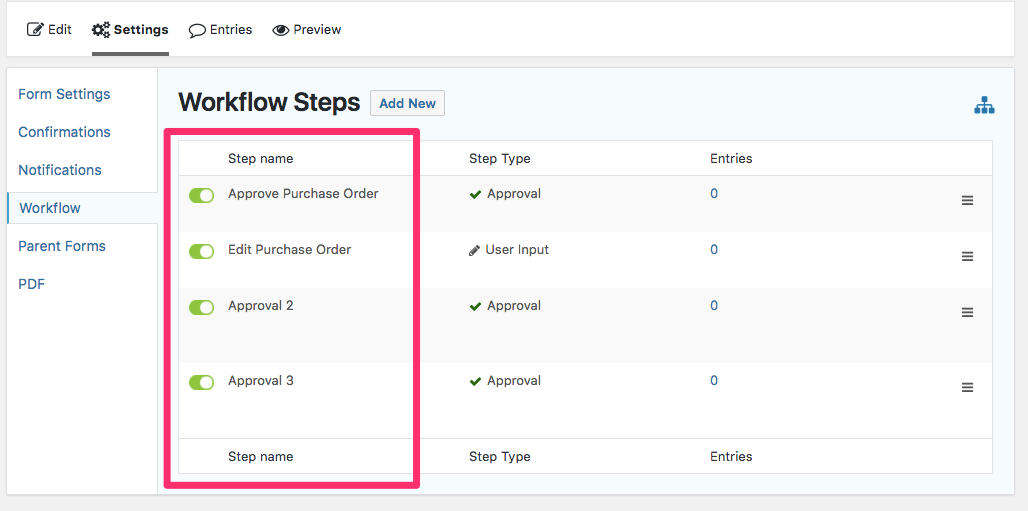1028x511 pixels.
Task: Select Notifications in the settings sidebar
Action: pos(60,170)
